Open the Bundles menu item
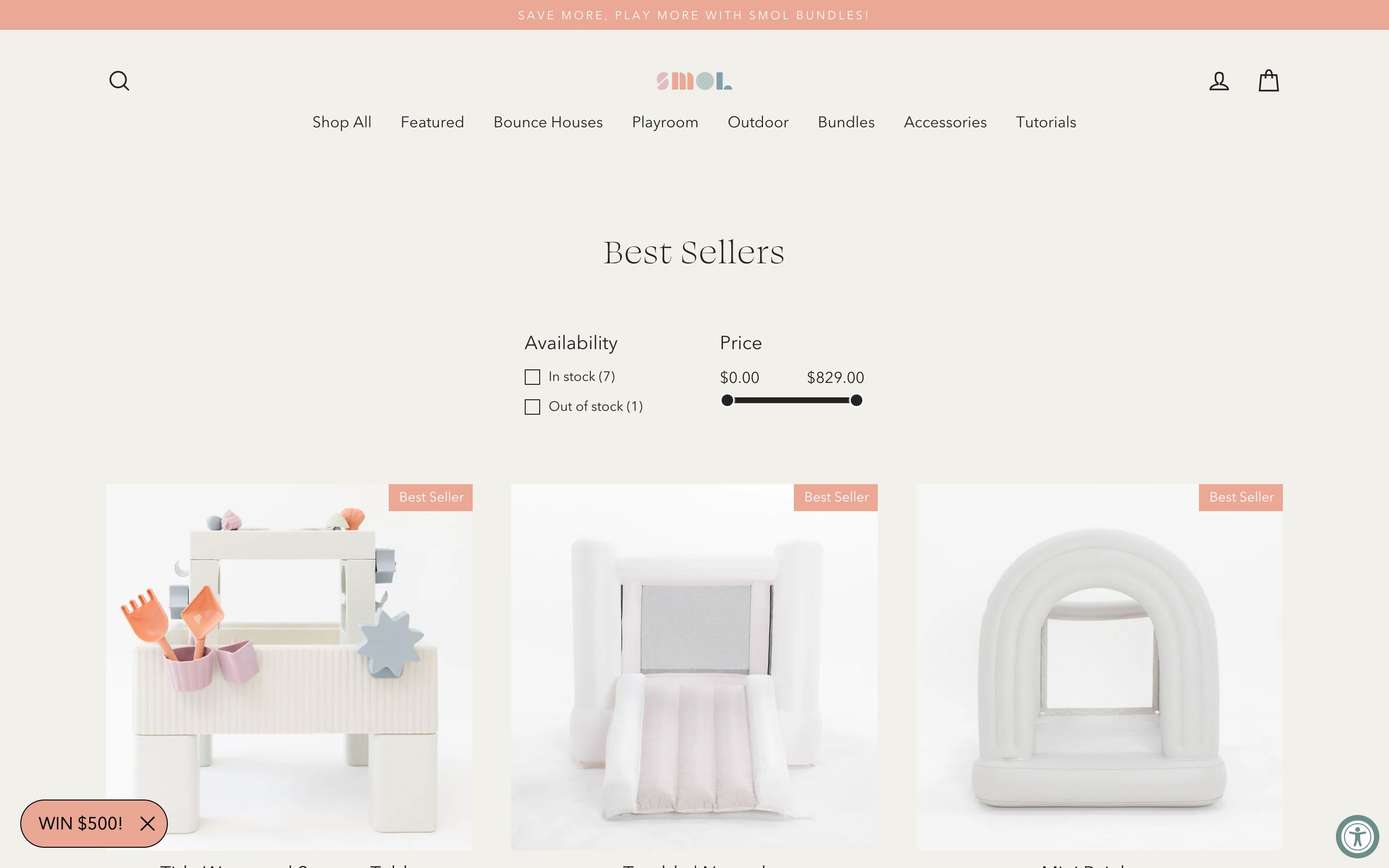This screenshot has width=1389, height=868. tap(845, 122)
